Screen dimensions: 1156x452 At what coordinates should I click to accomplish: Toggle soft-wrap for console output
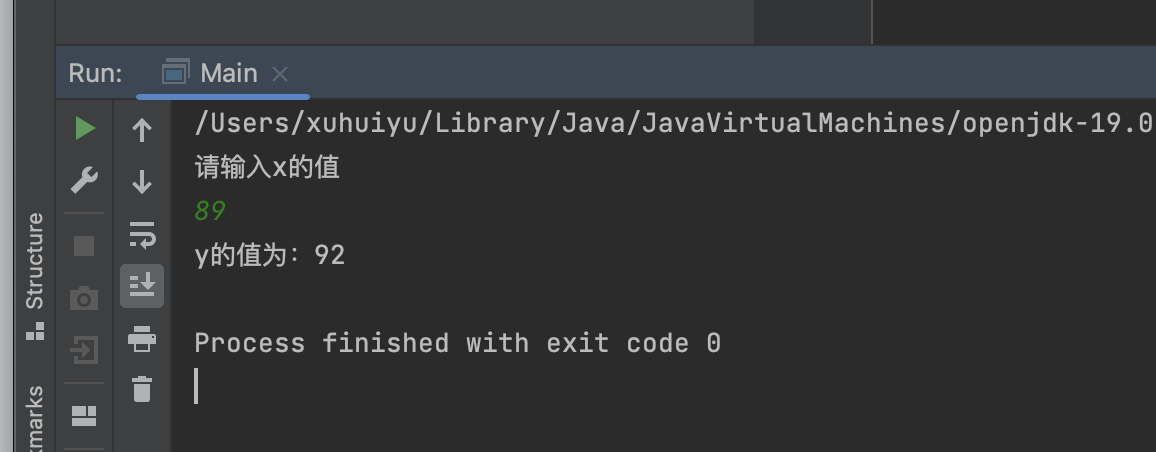pos(142,235)
